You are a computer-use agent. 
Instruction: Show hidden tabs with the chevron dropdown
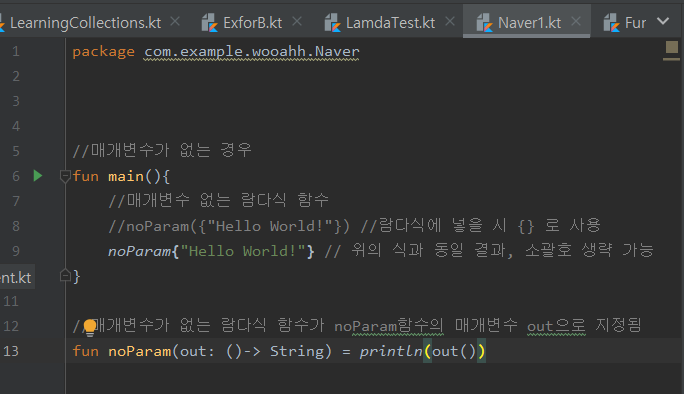click(663, 21)
